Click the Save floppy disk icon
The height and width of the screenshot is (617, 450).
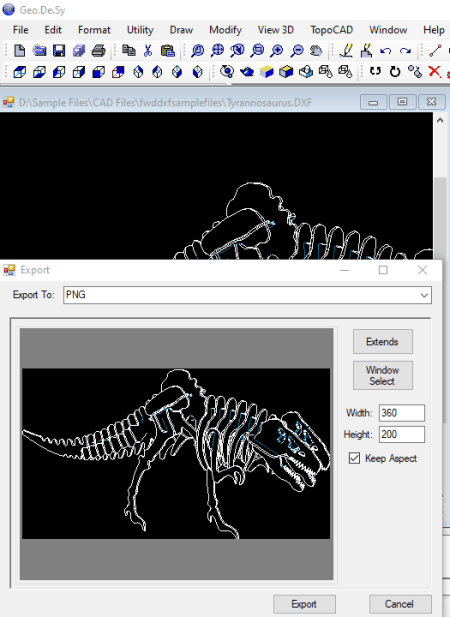coord(59,51)
